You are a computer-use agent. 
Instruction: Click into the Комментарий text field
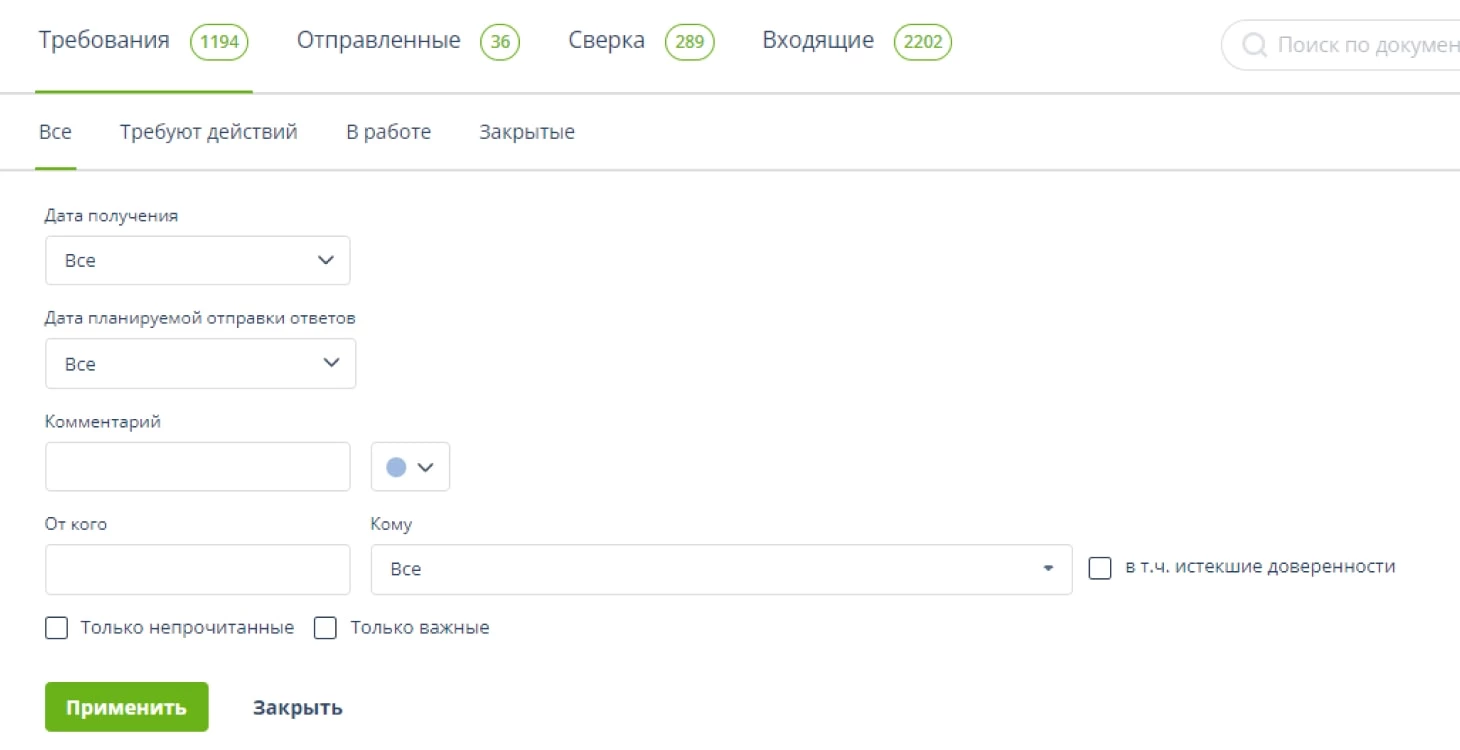(x=198, y=467)
